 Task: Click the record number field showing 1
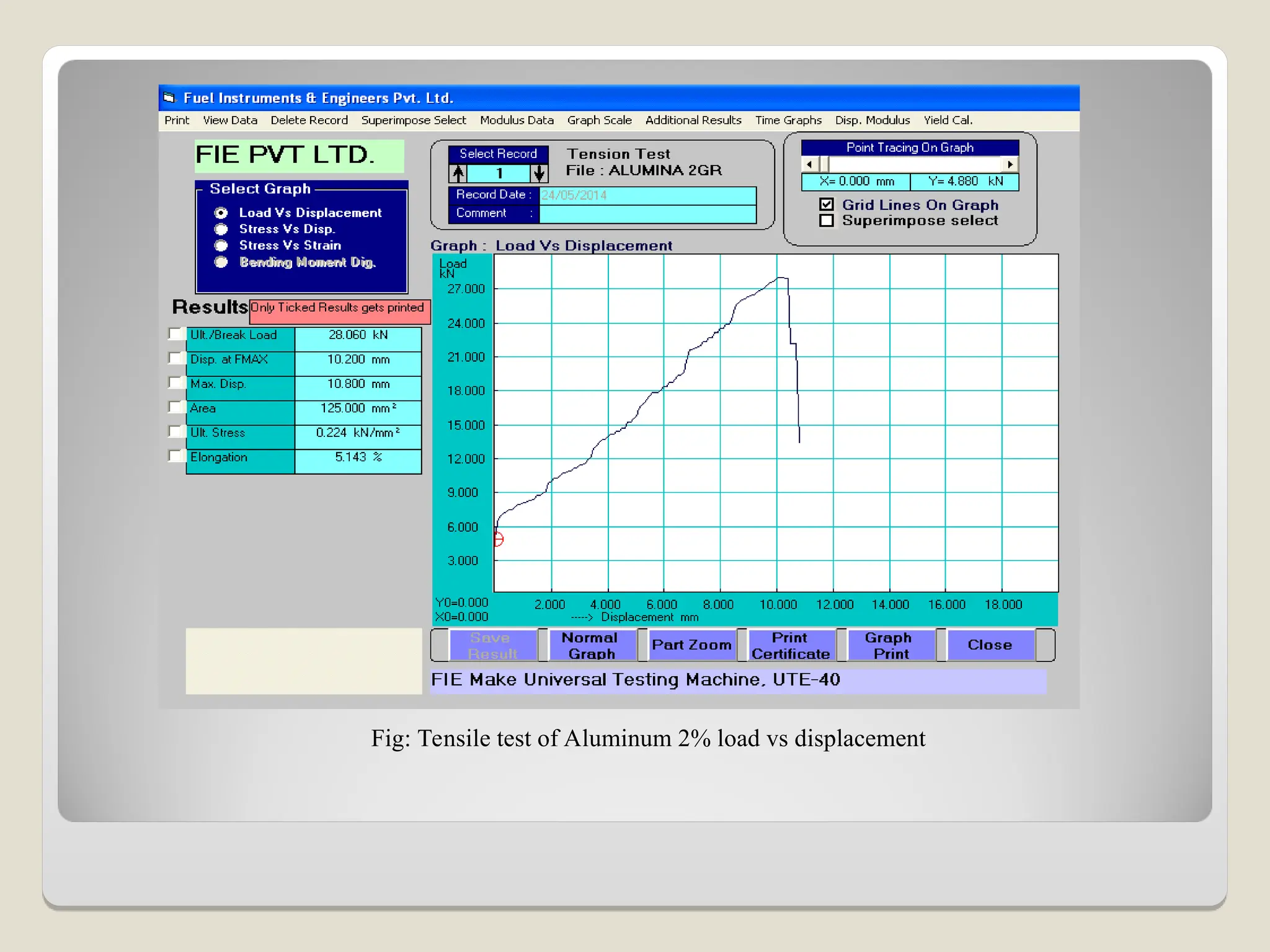click(499, 173)
